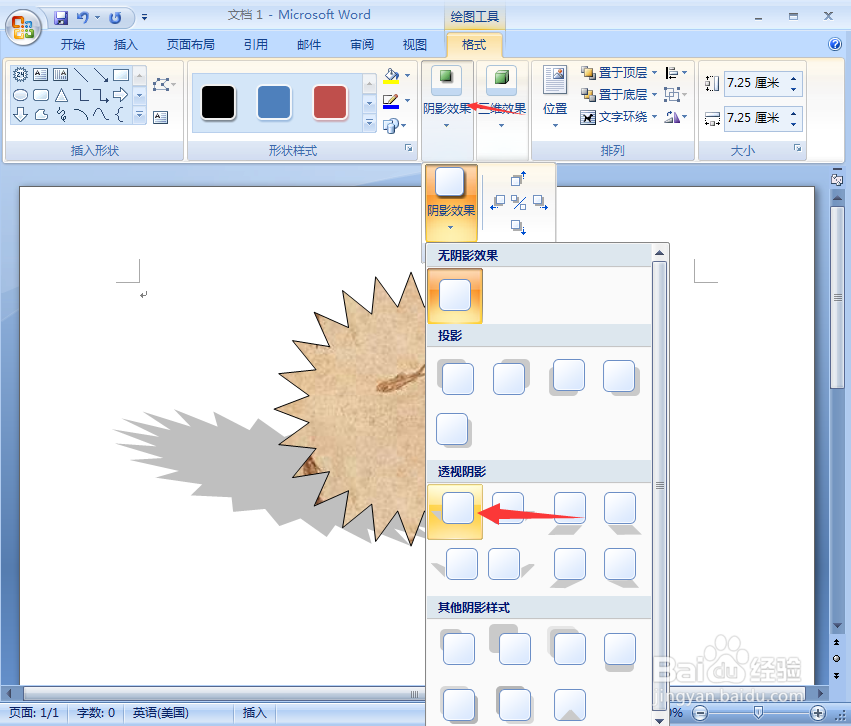The width and height of the screenshot is (851, 726).
Task: Click the zoom slider handle
Action: tap(759, 712)
